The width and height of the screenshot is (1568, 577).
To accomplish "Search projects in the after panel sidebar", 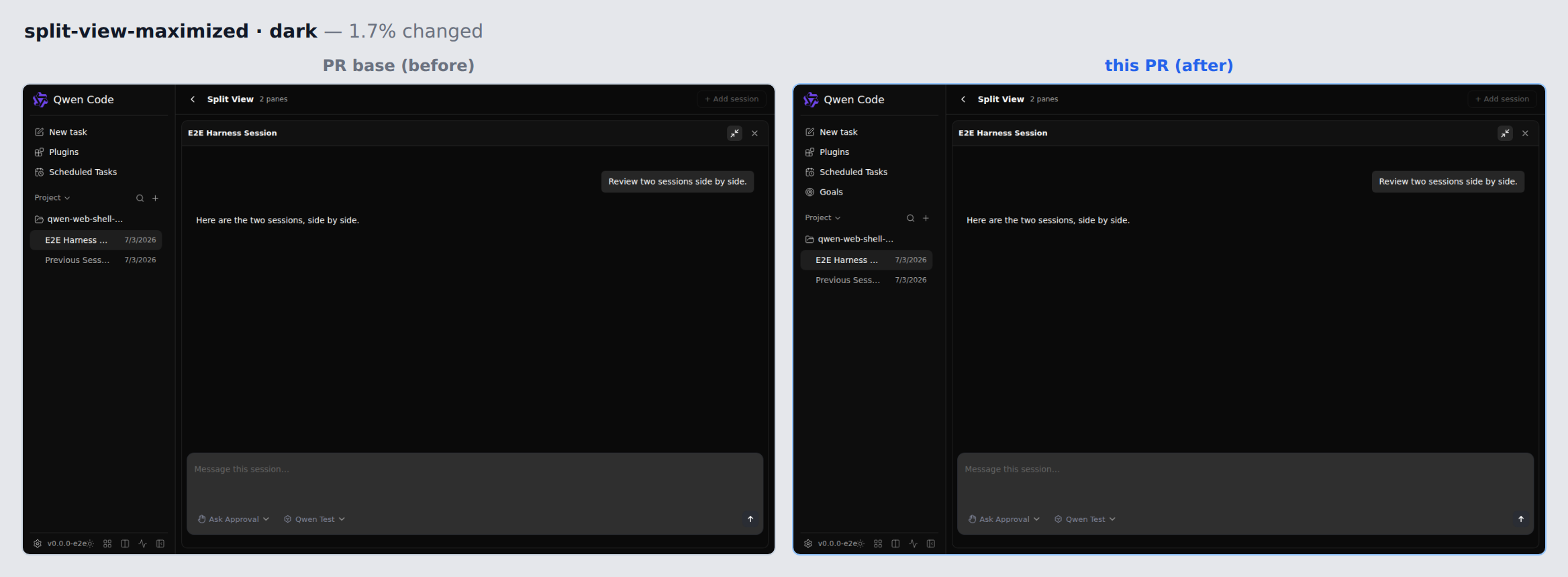I will pyautogui.click(x=910, y=218).
